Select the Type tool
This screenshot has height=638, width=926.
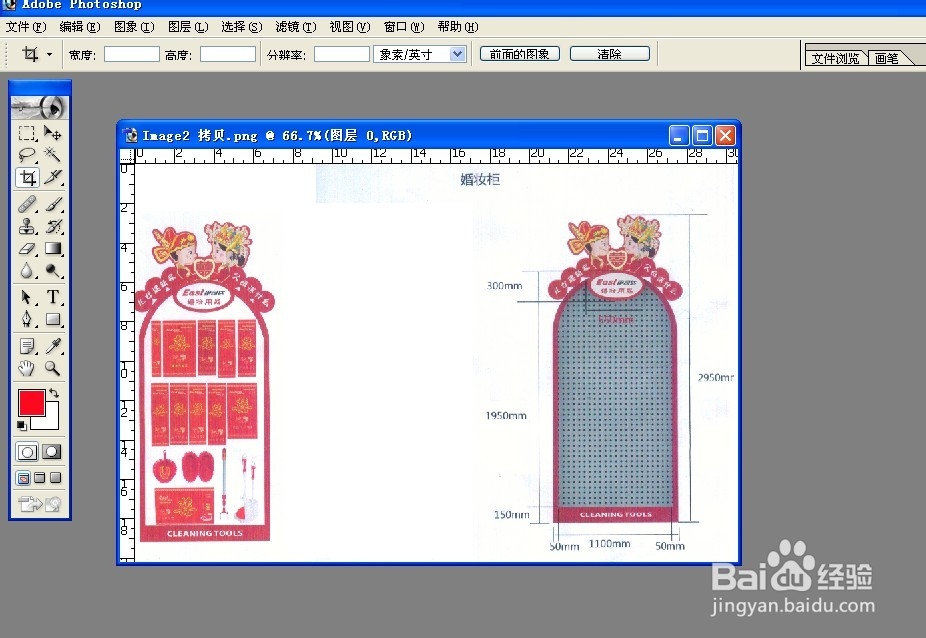[53, 296]
